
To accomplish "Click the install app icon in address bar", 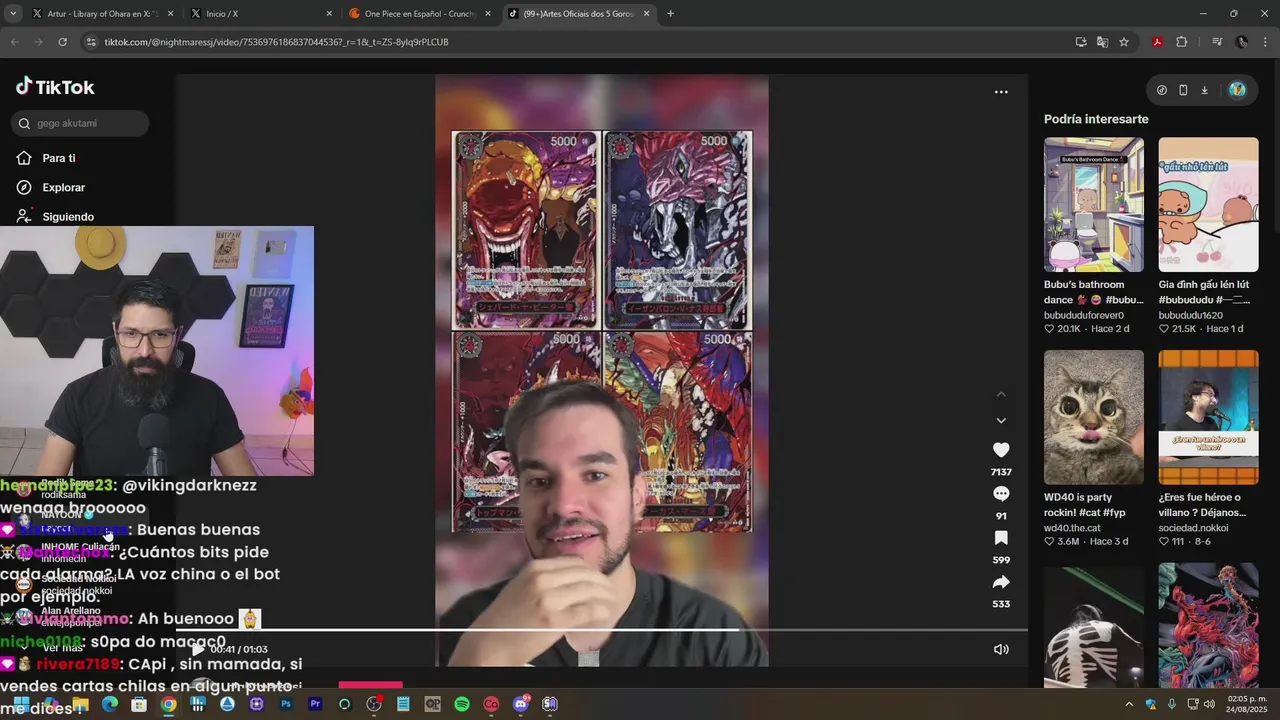I will coord(1081,42).
